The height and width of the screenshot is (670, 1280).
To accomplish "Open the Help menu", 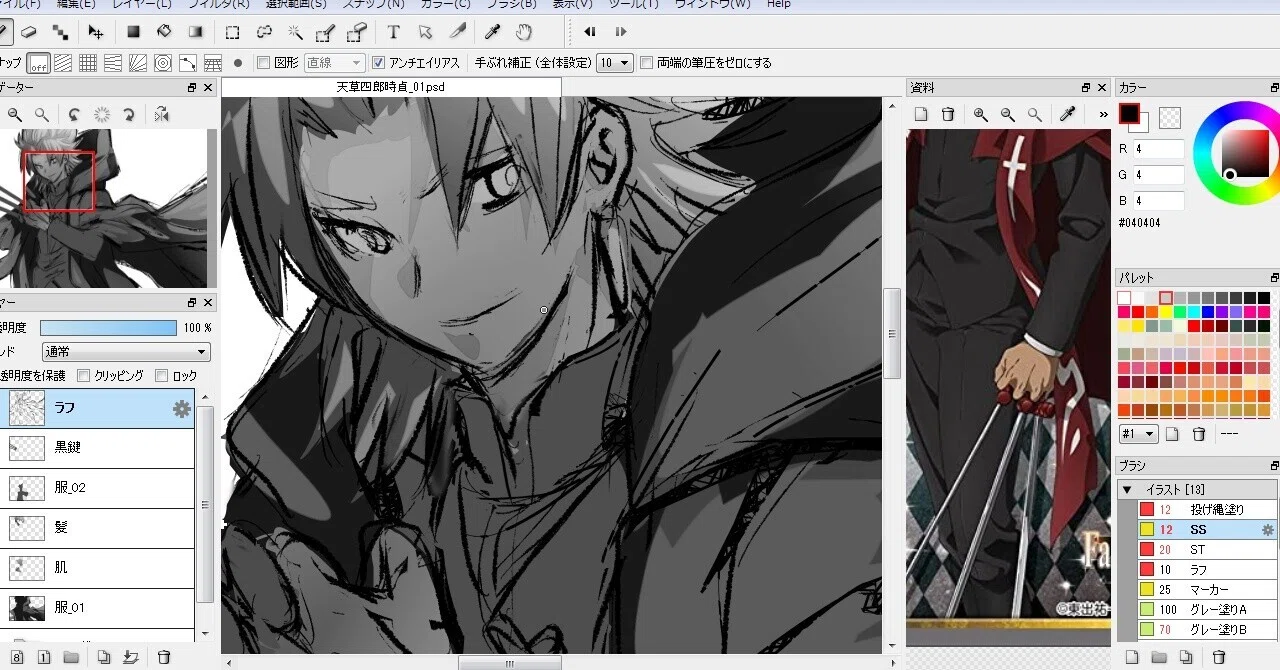I will 779,4.
